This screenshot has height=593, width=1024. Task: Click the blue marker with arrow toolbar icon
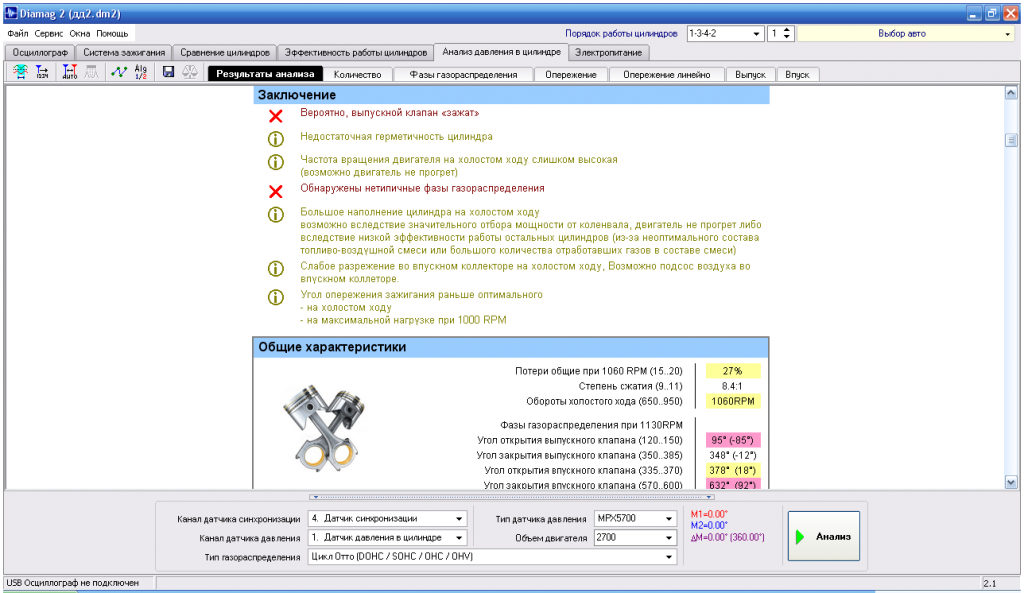click(x=42, y=72)
